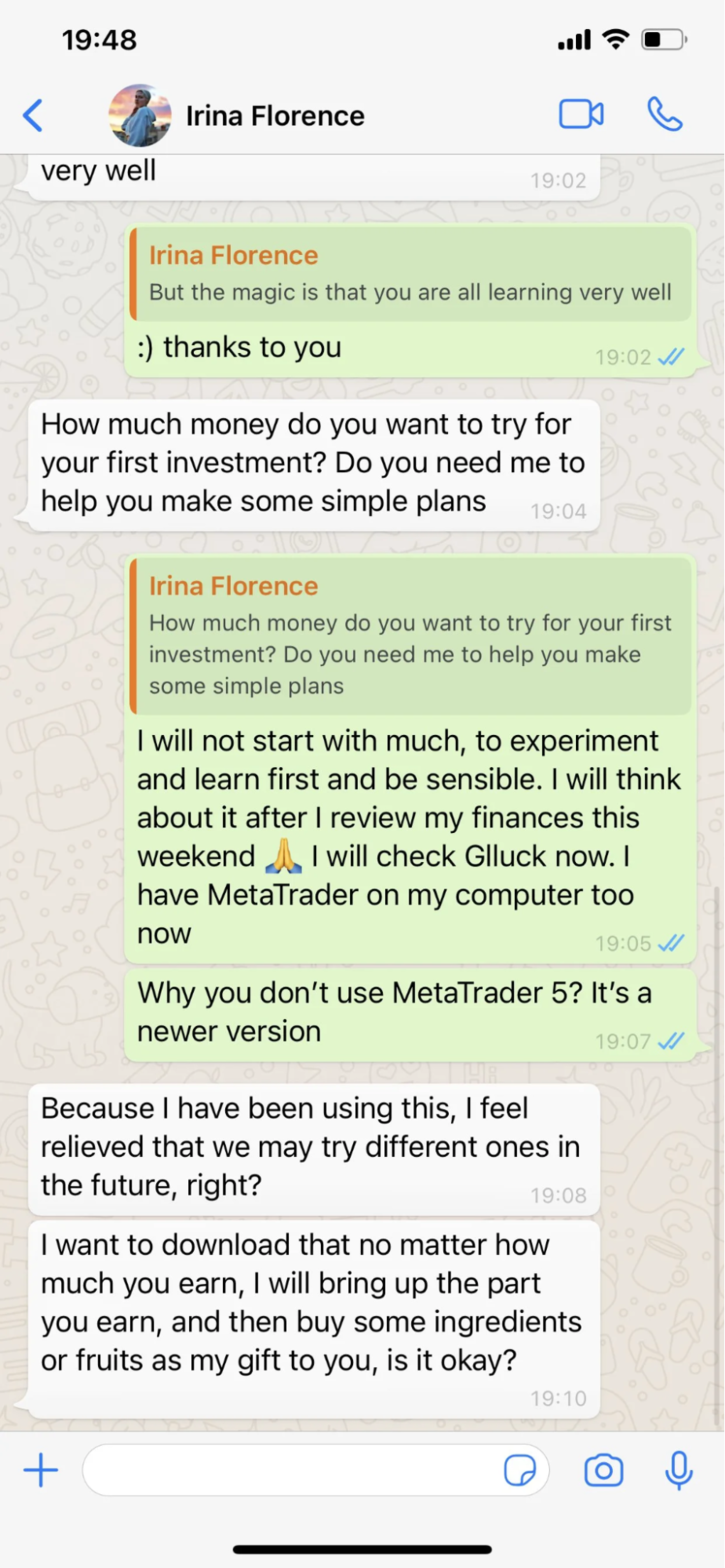The image size is (725, 1568).
Task: Start a video call with Irina Florence
Action: point(580,115)
